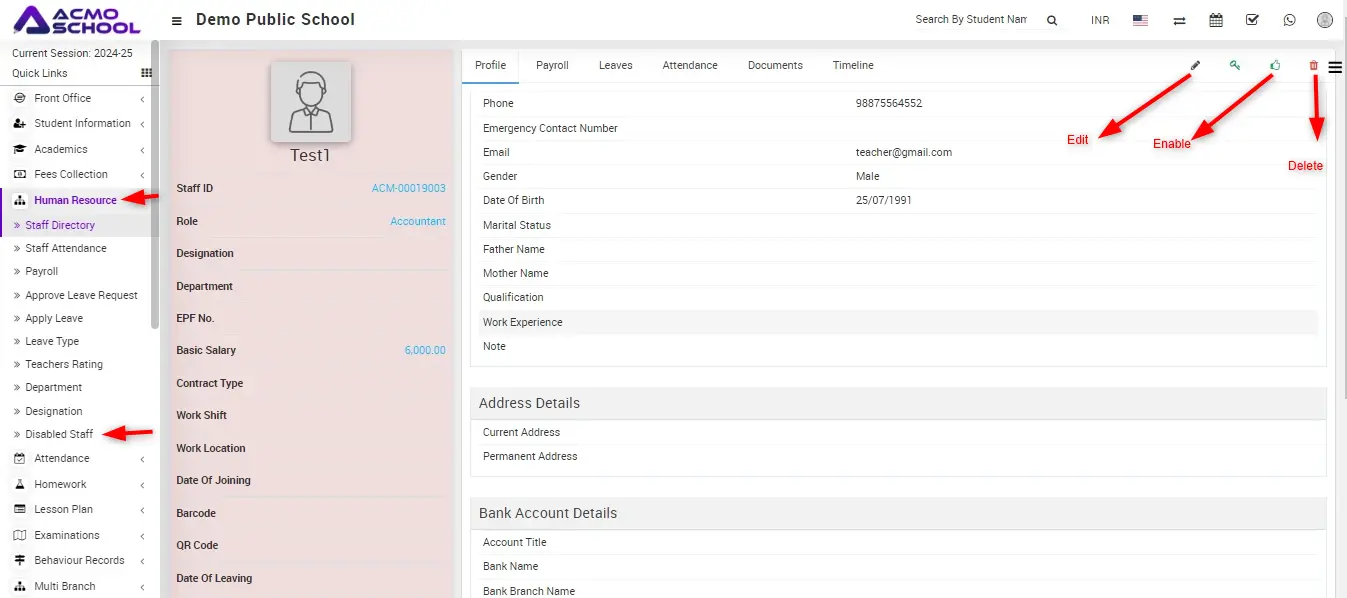Click the INR currency selector
The image size is (1347, 598).
(x=1100, y=20)
